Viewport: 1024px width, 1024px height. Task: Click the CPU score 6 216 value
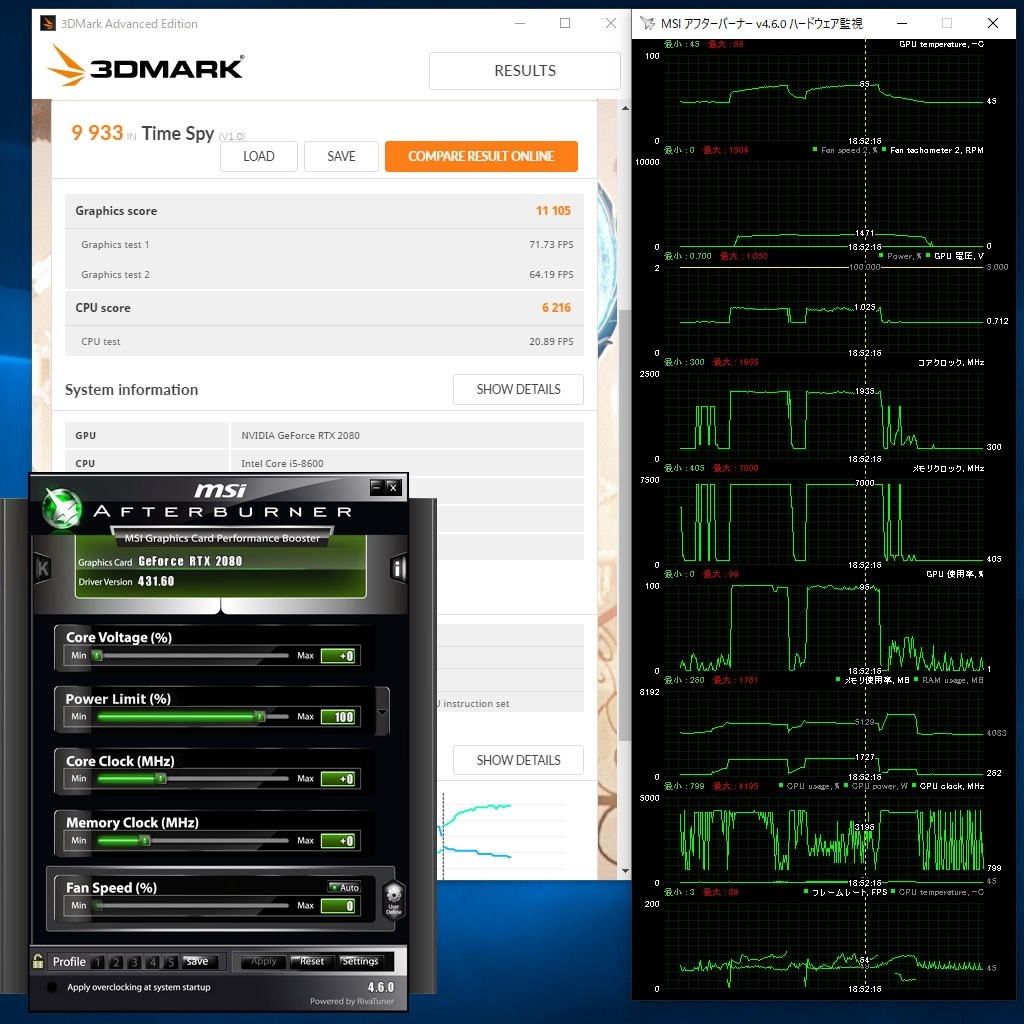[x=556, y=308]
